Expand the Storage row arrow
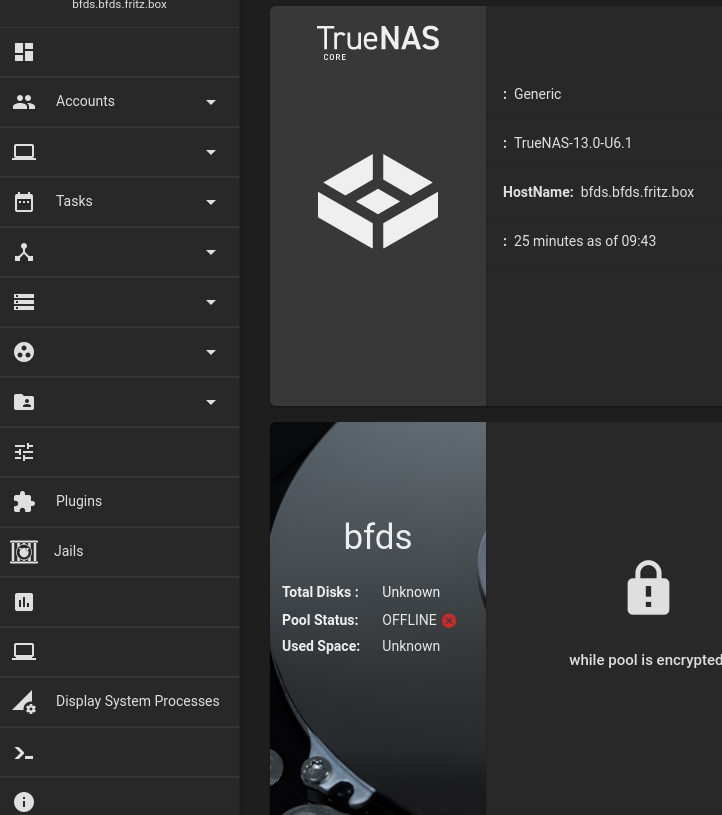 pos(211,302)
